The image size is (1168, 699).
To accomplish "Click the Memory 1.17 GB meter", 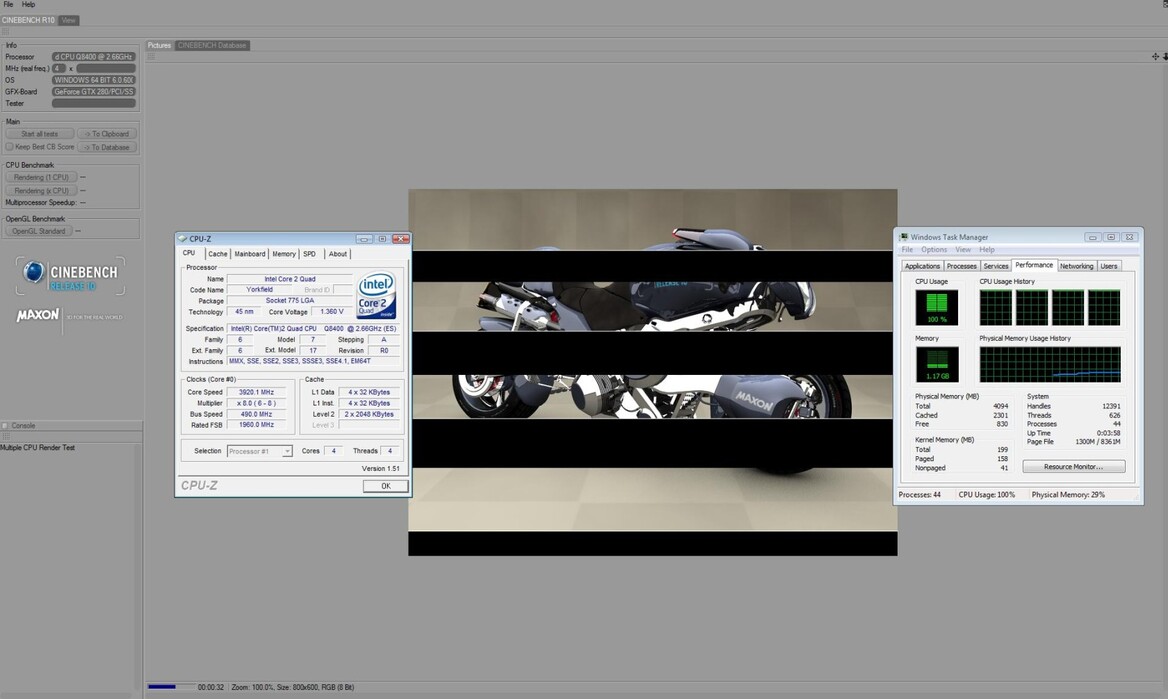I will pyautogui.click(x=936, y=364).
